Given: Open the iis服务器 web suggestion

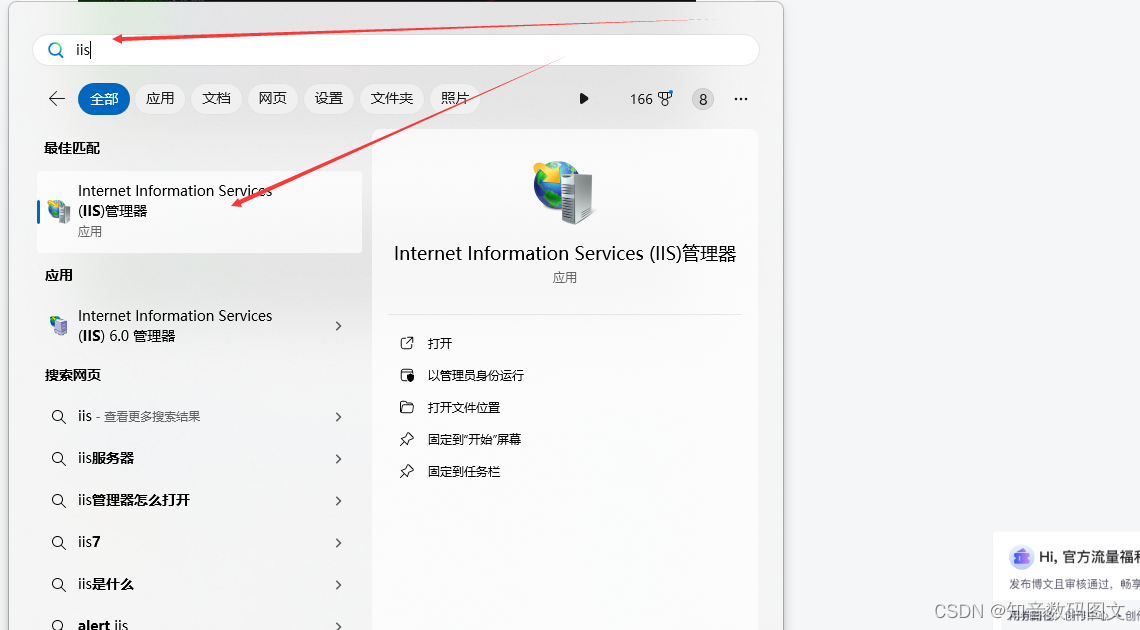Looking at the screenshot, I should click(x=199, y=459).
